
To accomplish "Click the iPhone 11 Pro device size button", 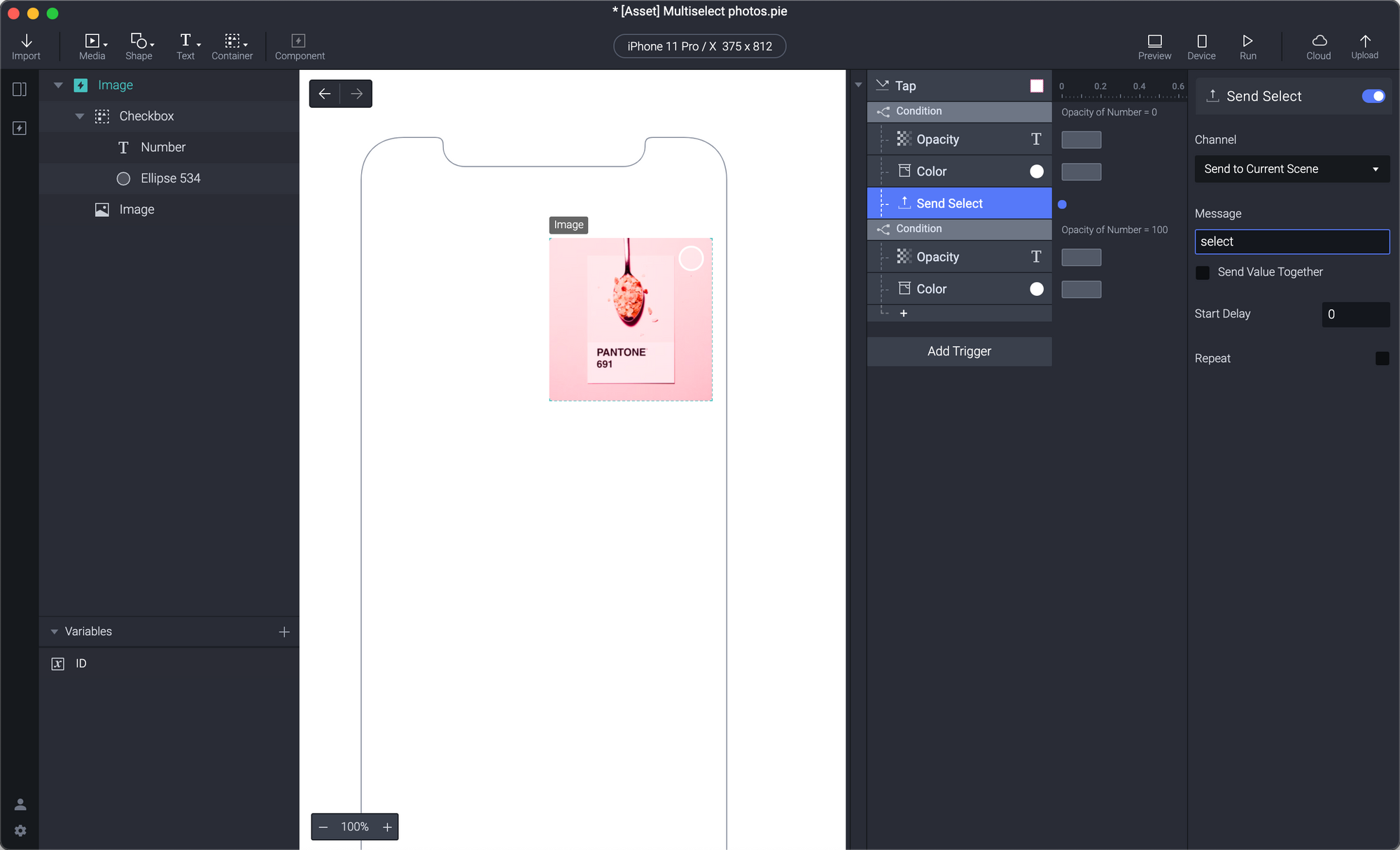I will [699, 46].
